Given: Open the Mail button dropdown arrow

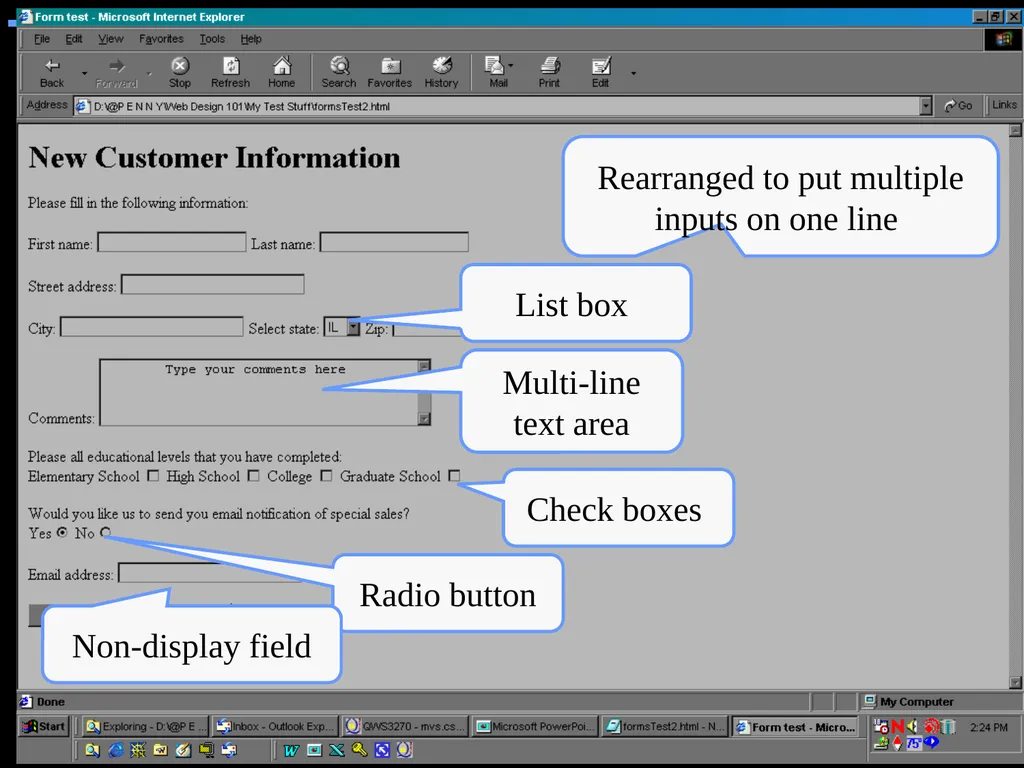Looking at the screenshot, I should (x=511, y=66).
